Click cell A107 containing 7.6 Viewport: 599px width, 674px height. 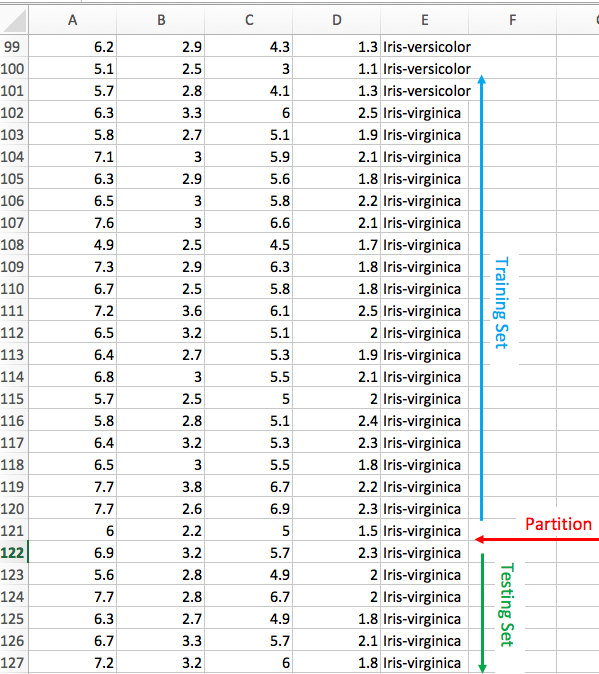coord(73,223)
